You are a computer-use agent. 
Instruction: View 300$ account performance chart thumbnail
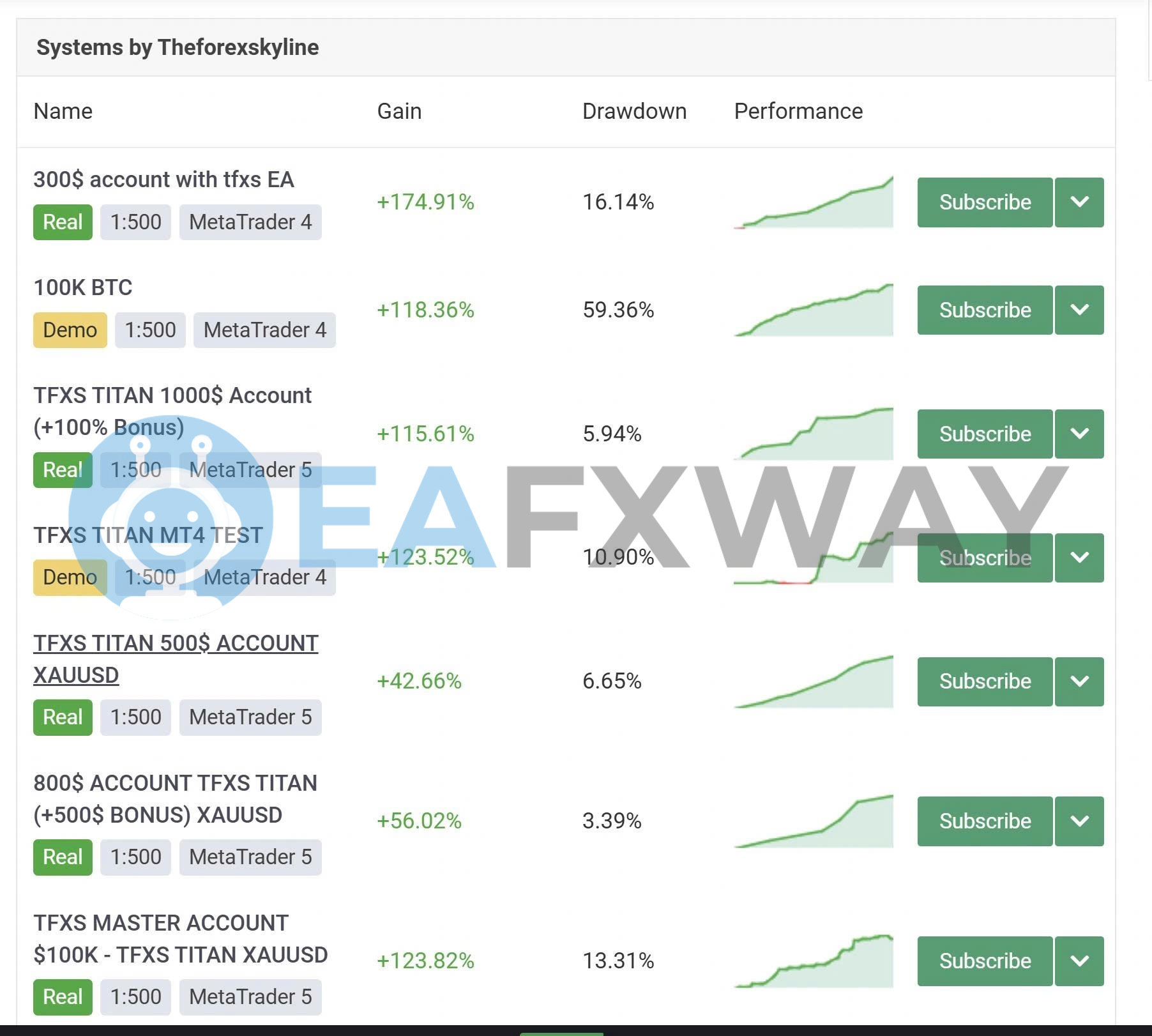pos(813,202)
